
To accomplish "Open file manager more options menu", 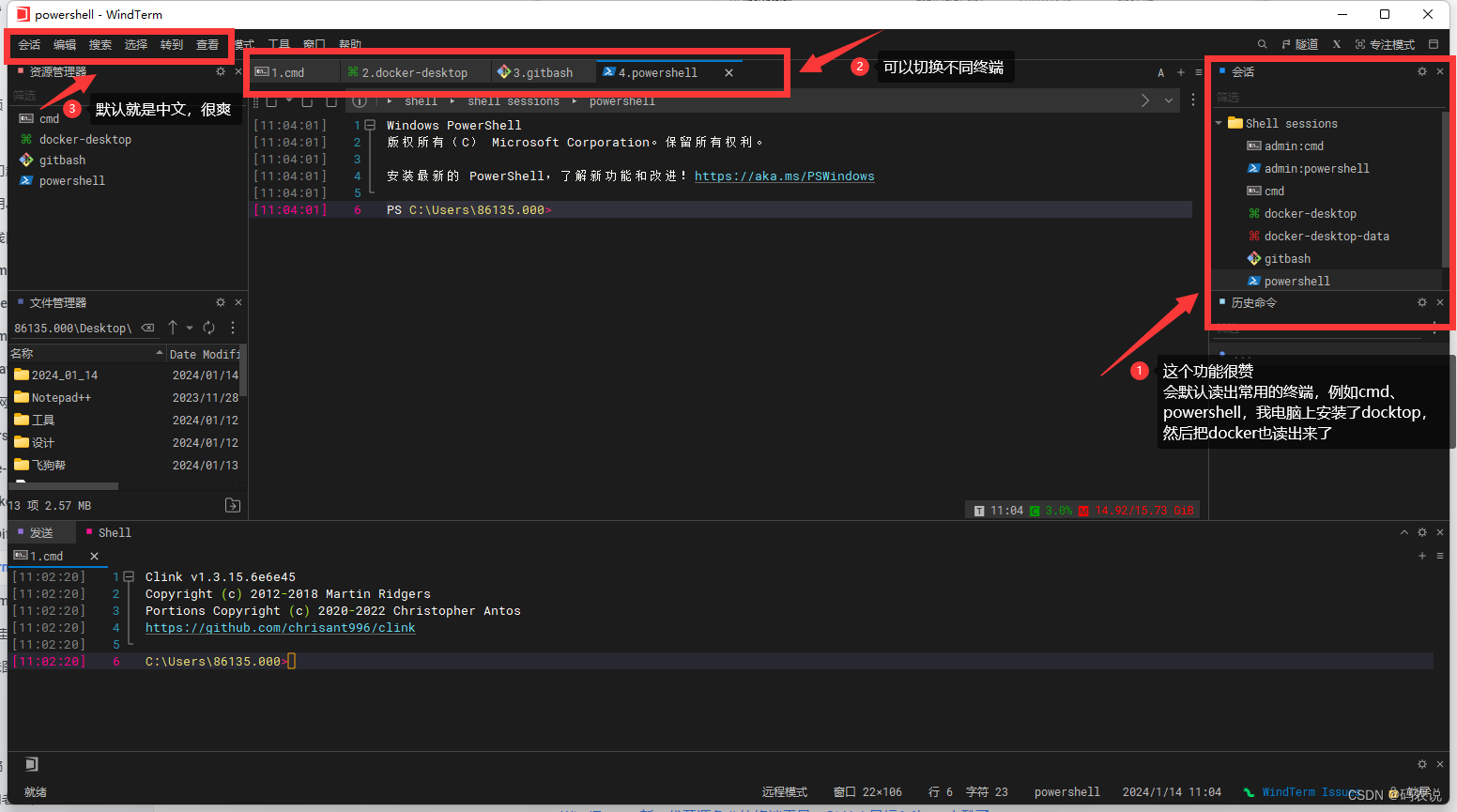I will tap(233, 328).
